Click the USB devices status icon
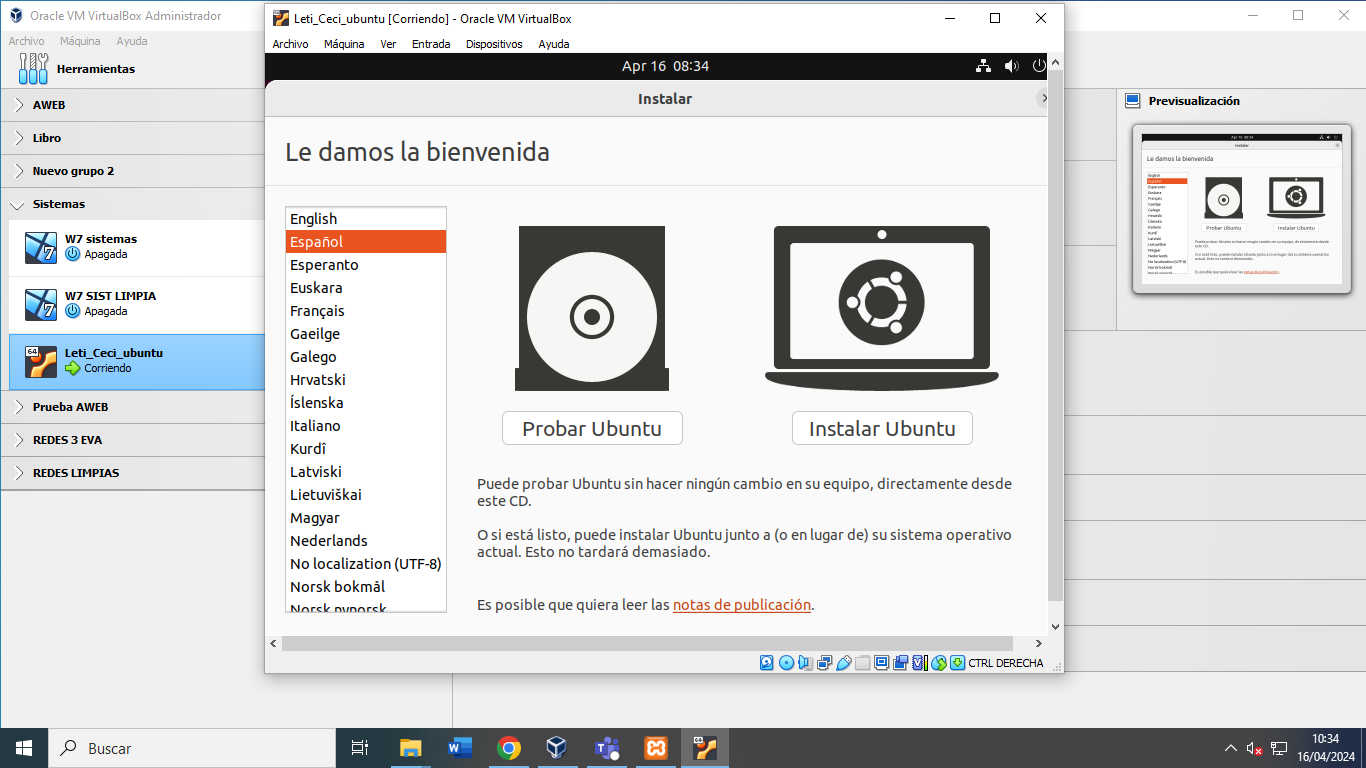 click(x=844, y=662)
